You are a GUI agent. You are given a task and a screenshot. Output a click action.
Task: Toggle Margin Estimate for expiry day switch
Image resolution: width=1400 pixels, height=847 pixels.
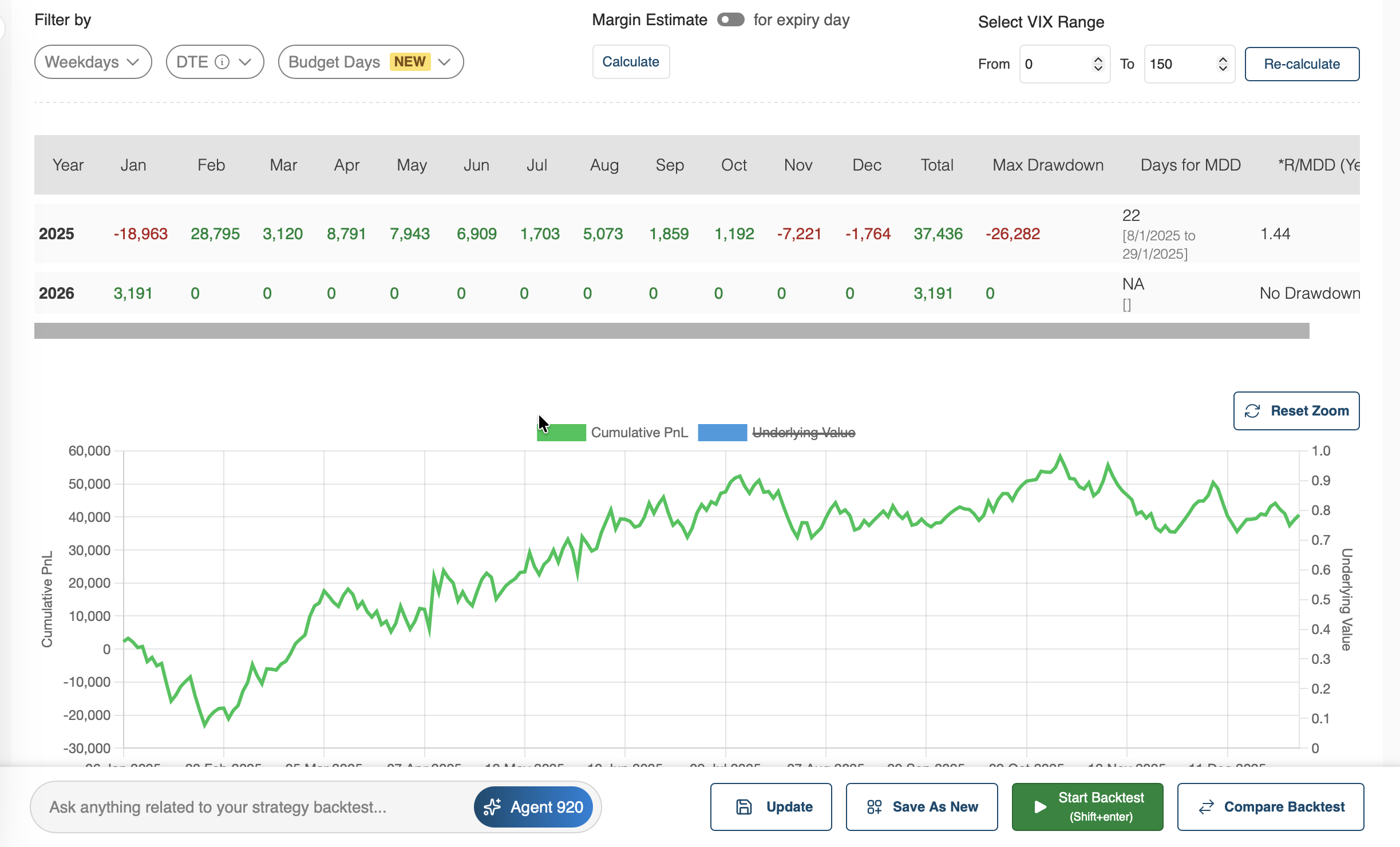(730, 20)
